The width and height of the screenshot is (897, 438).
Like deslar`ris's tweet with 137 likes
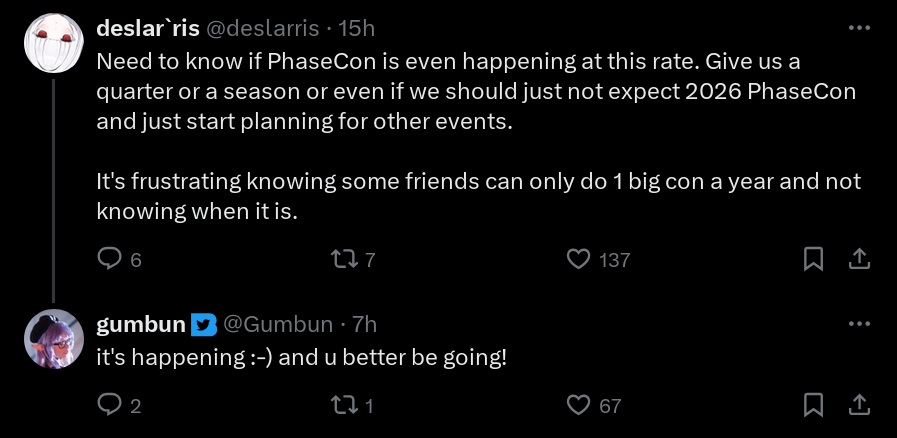coord(578,259)
